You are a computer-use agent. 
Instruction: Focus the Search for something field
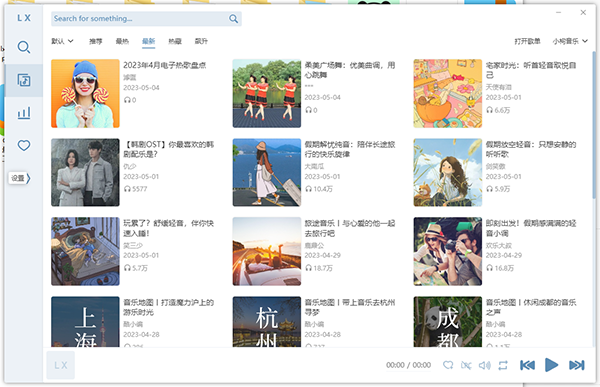point(140,19)
